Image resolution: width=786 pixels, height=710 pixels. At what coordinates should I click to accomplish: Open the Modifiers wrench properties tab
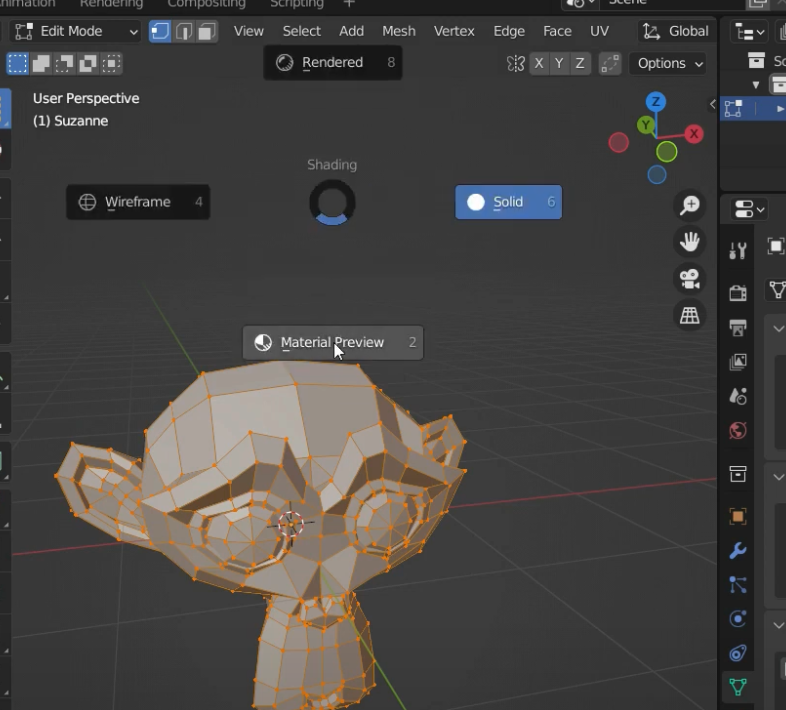pyautogui.click(x=738, y=551)
